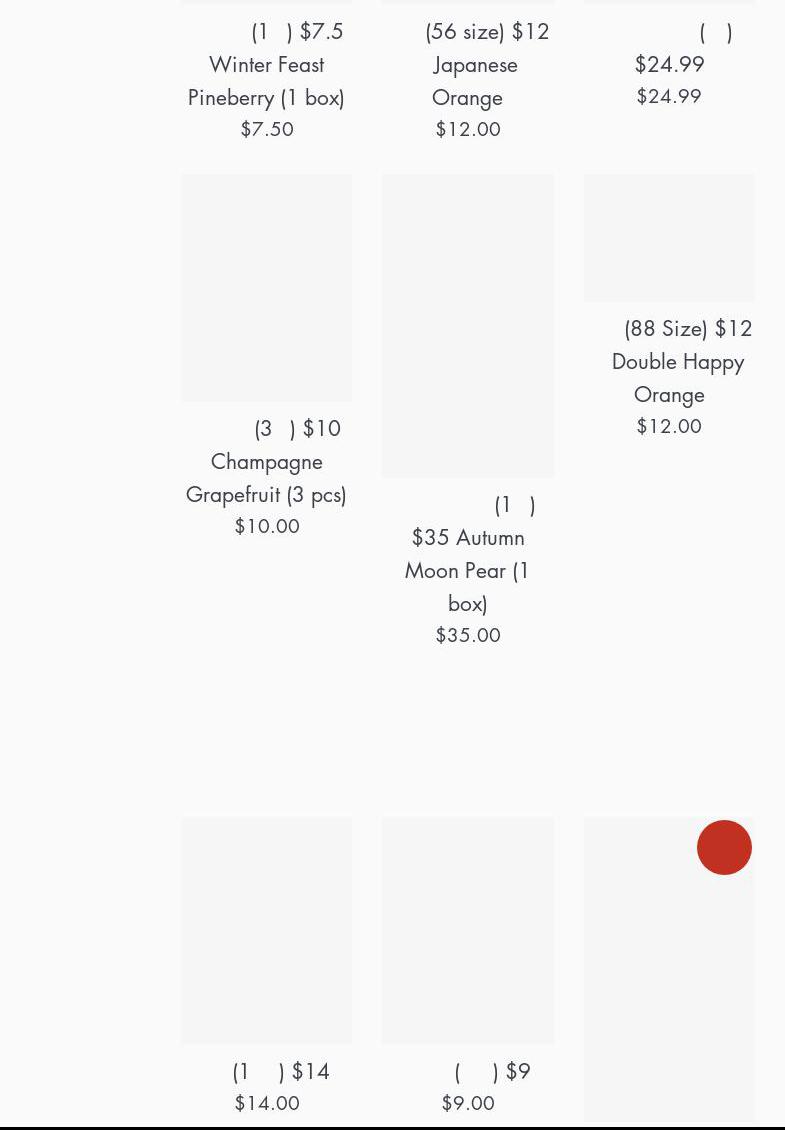The height and width of the screenshot is (1130, 785).
Task: Click the red circular floating button
Action: pos(724,847)
